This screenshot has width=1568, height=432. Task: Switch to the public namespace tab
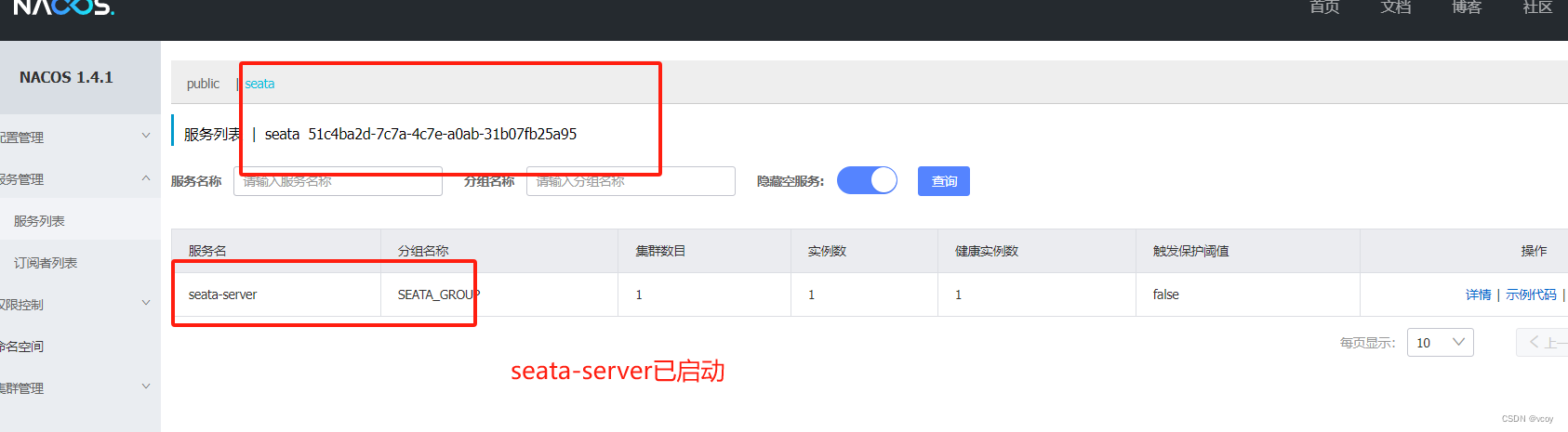(203, 84)
